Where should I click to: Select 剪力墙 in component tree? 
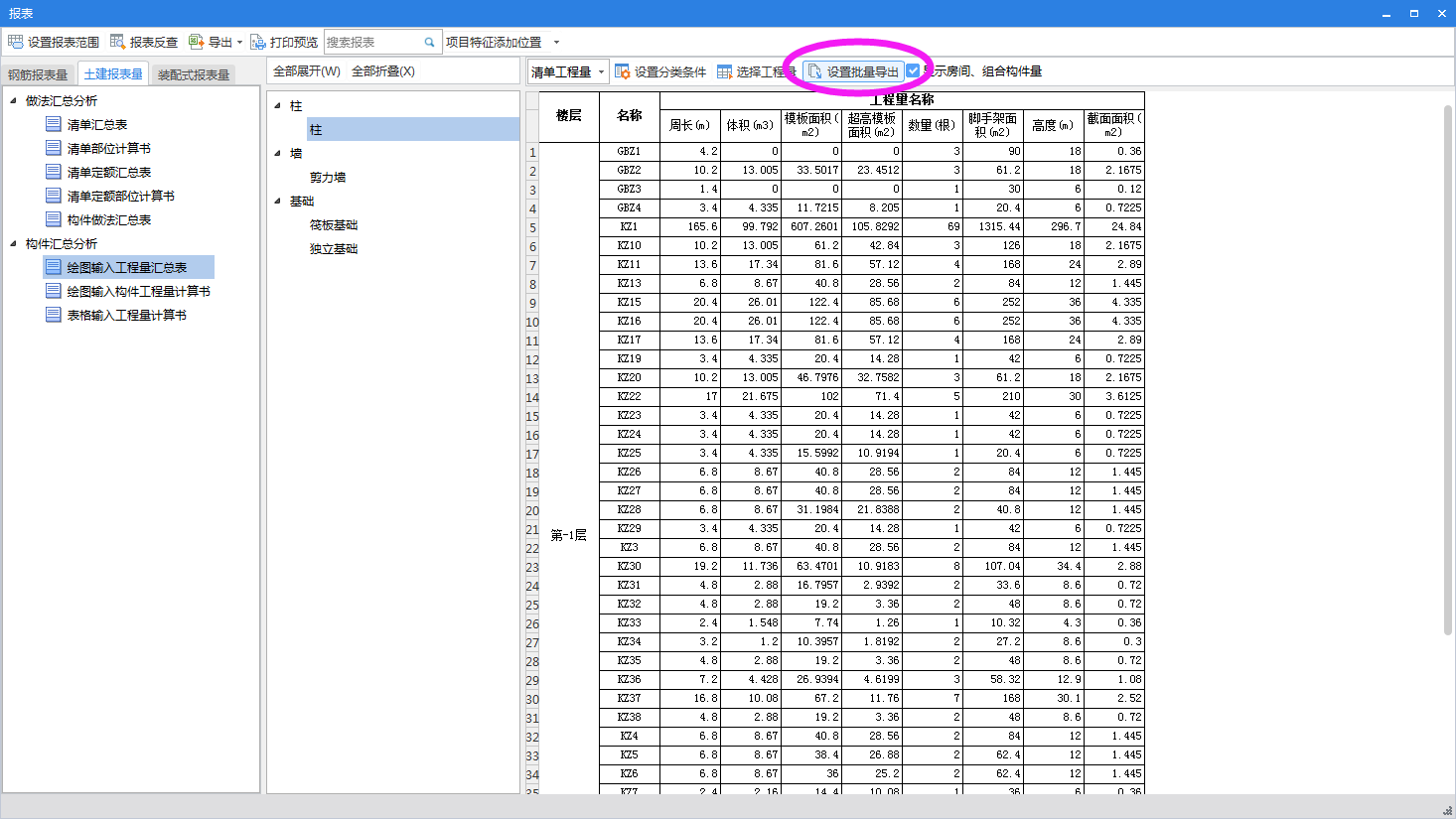pyautogui.click(x=328, y=177)
